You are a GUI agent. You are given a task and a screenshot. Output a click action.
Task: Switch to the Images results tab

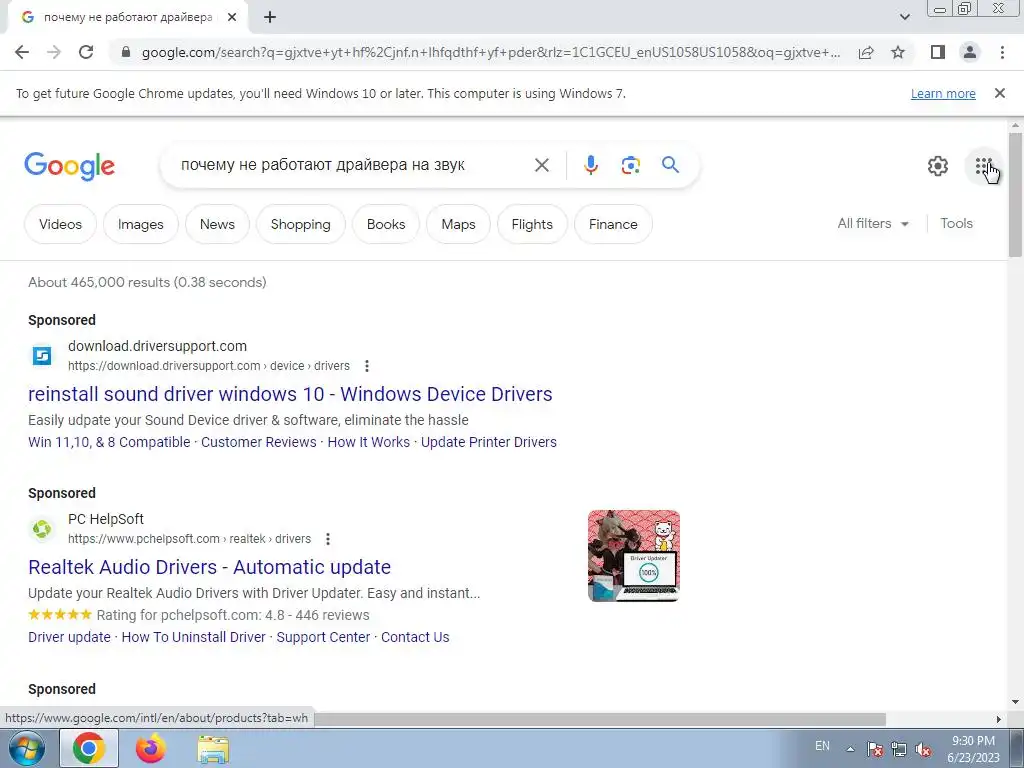pyautogui.click(x=140, y=224)
